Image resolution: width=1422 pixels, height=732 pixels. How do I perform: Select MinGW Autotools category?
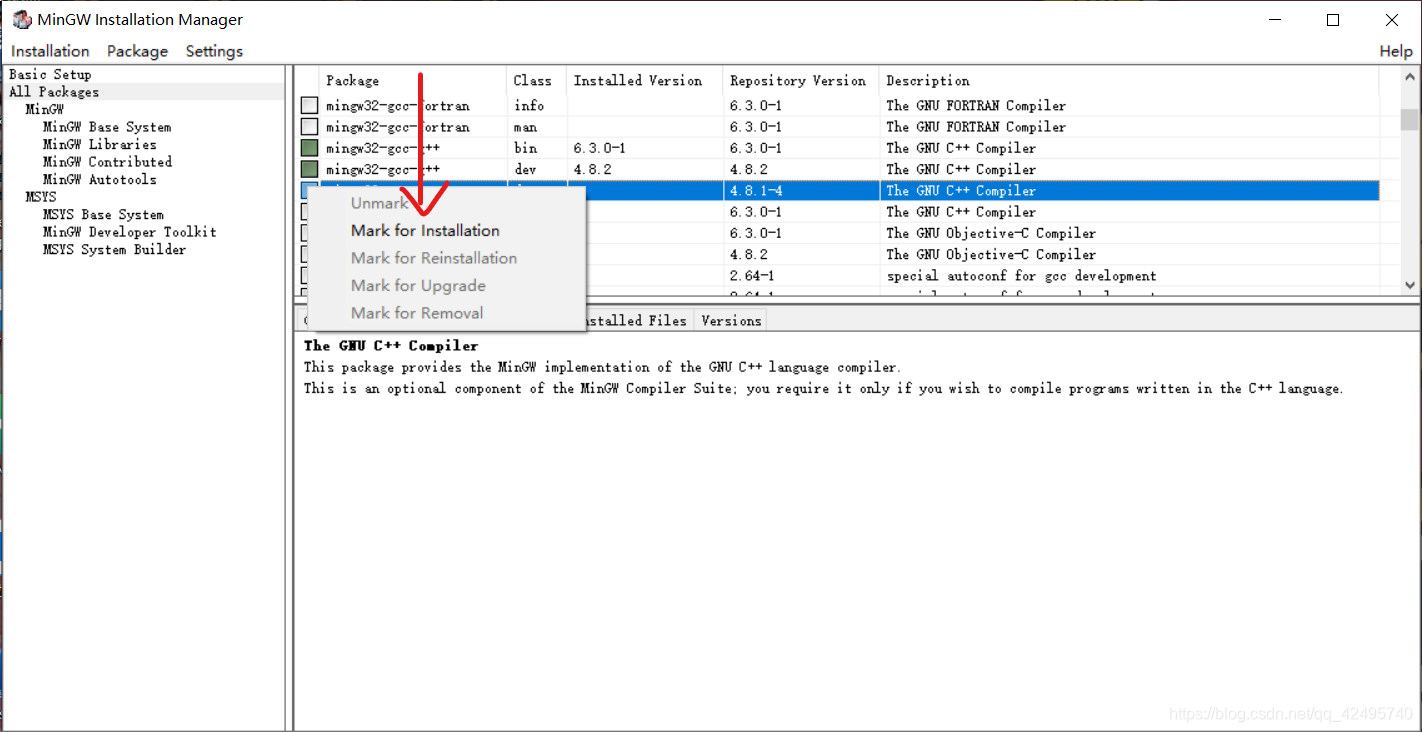(x=99, y=179)
